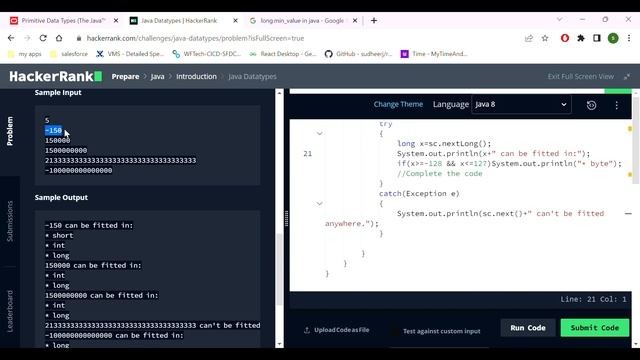Close the long.min_value Google tab

click(355, 20)
